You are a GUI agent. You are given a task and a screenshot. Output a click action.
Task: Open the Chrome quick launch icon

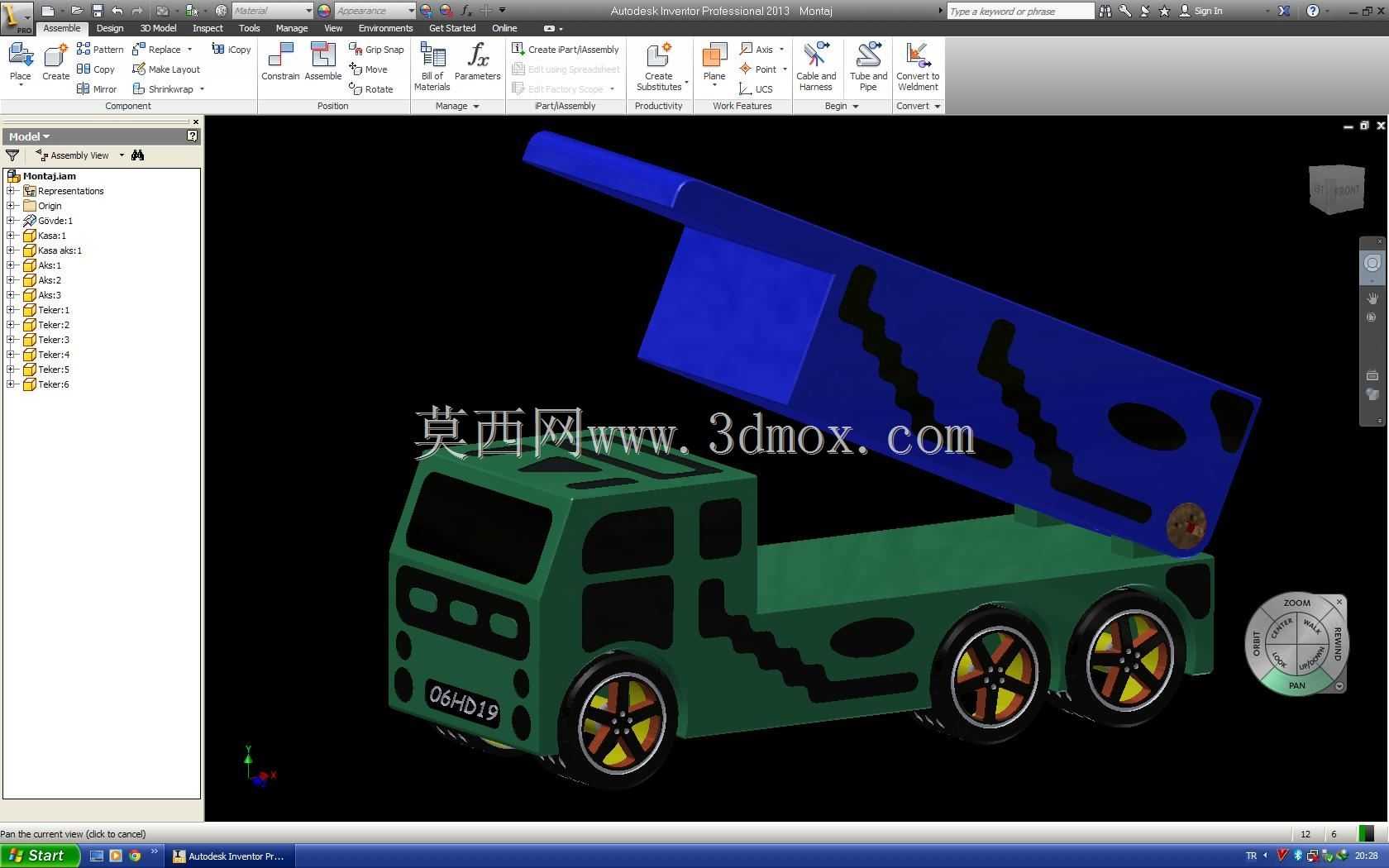pyautogui.click(x=135, y=856)
